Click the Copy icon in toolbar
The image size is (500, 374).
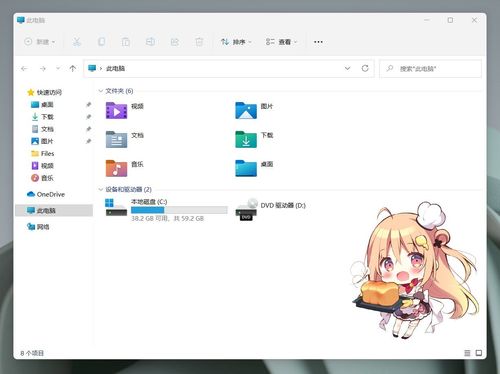(101, 42)
